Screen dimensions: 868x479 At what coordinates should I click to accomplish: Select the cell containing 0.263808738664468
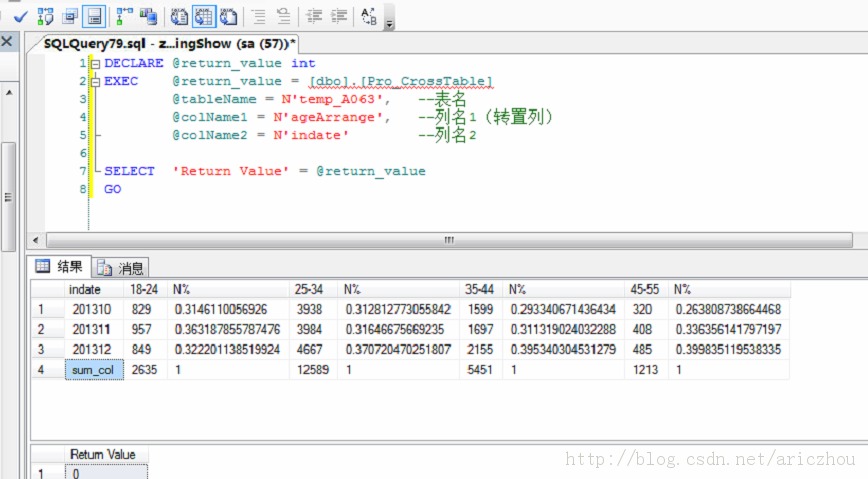[x=728, y=310]
